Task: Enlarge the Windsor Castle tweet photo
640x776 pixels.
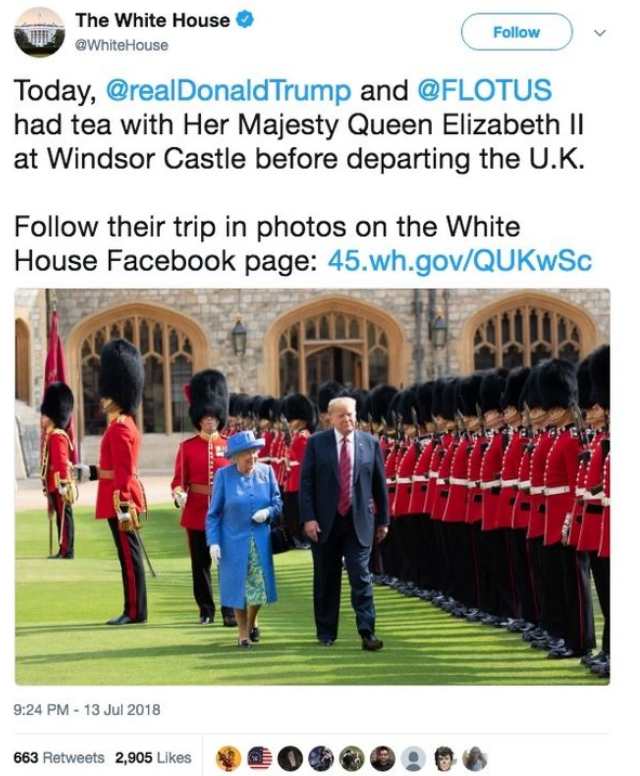Action: (312, 486)
